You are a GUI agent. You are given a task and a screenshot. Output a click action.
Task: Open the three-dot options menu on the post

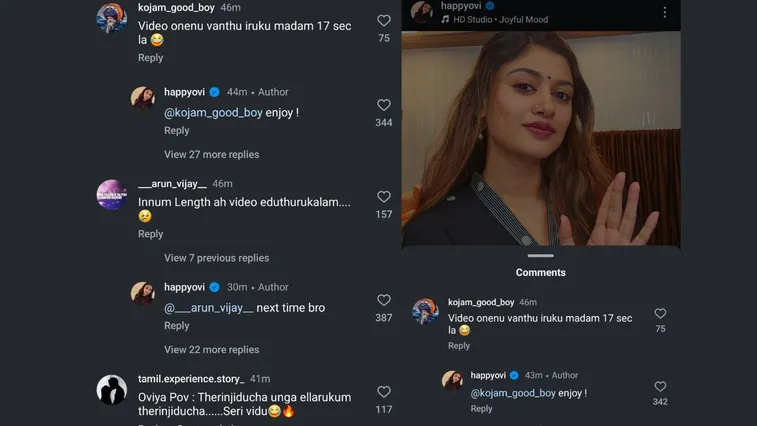(665, 12)
